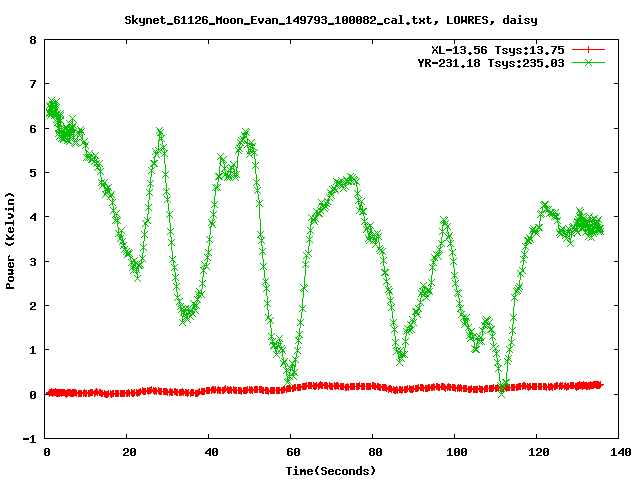The width and height of the screenshot is (640, 480).
Task: Pick the y-axis tick label -1
Action: tap(30, 439)
